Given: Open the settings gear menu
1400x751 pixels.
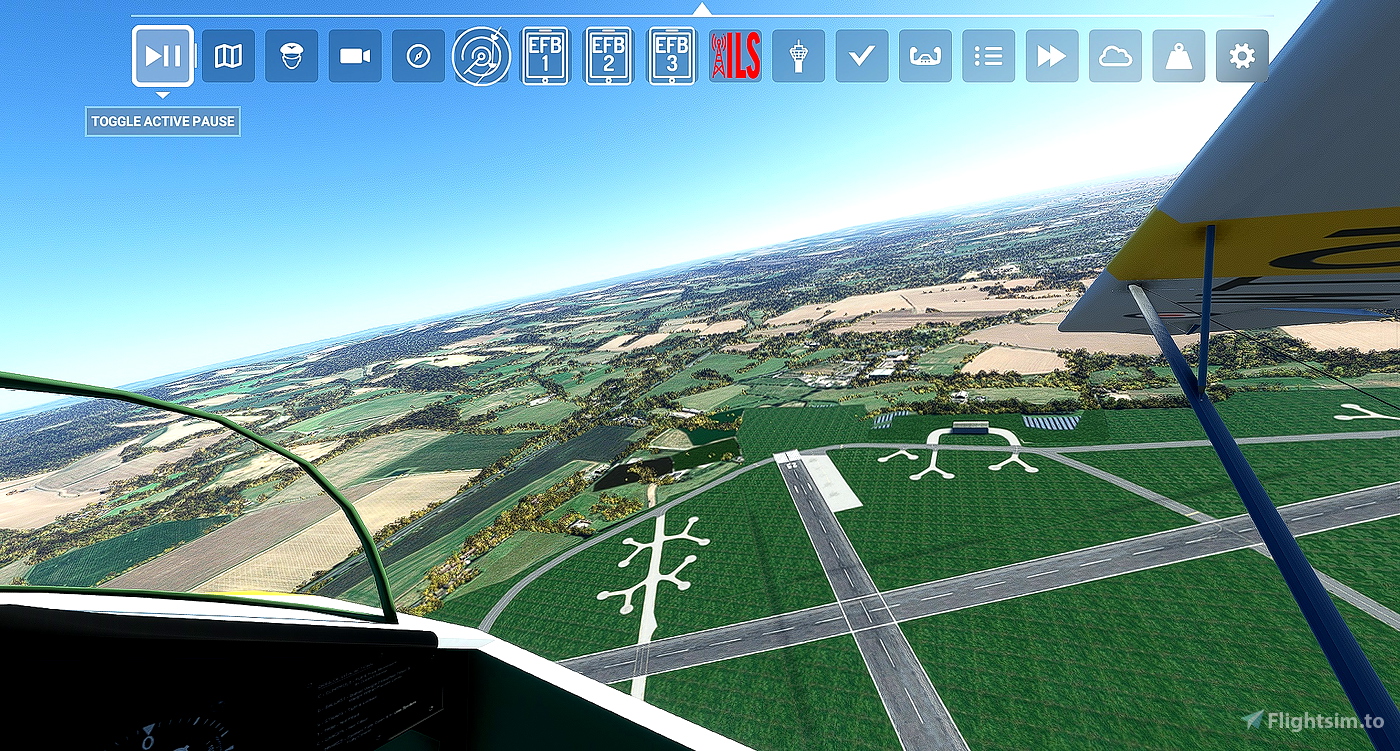Looking at the screenshot, I should 1241,56.
